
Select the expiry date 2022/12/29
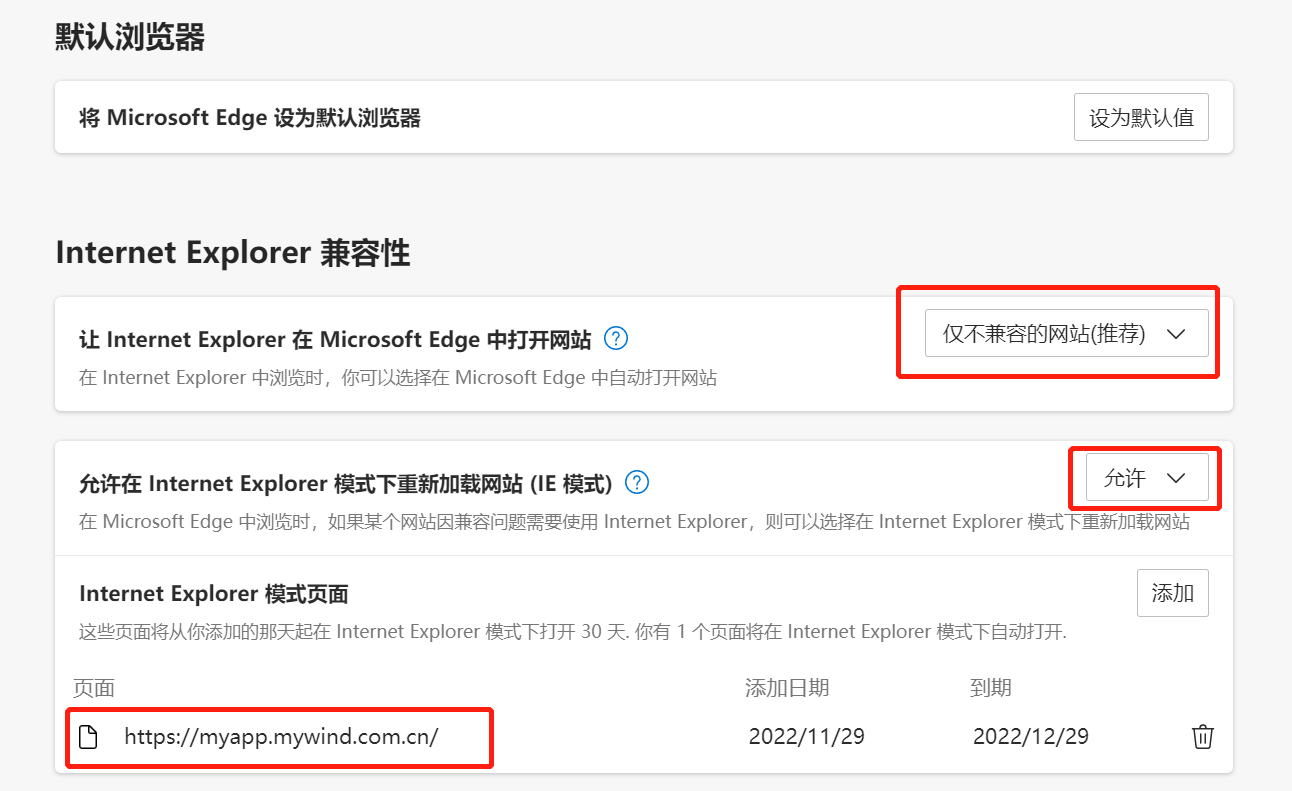coord(1030,737)
